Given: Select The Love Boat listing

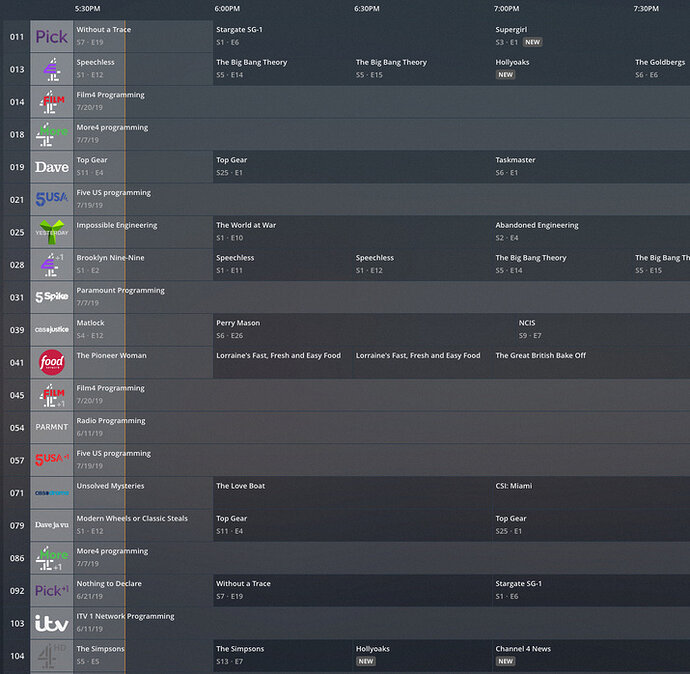Looking at the screenshot, I should pos(352,492).
